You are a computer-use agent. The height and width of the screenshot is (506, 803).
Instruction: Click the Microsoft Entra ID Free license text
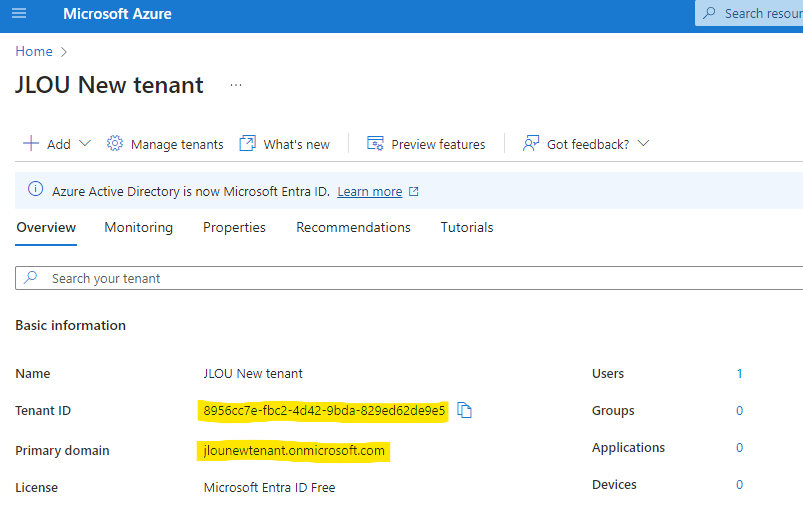point(269,488)
